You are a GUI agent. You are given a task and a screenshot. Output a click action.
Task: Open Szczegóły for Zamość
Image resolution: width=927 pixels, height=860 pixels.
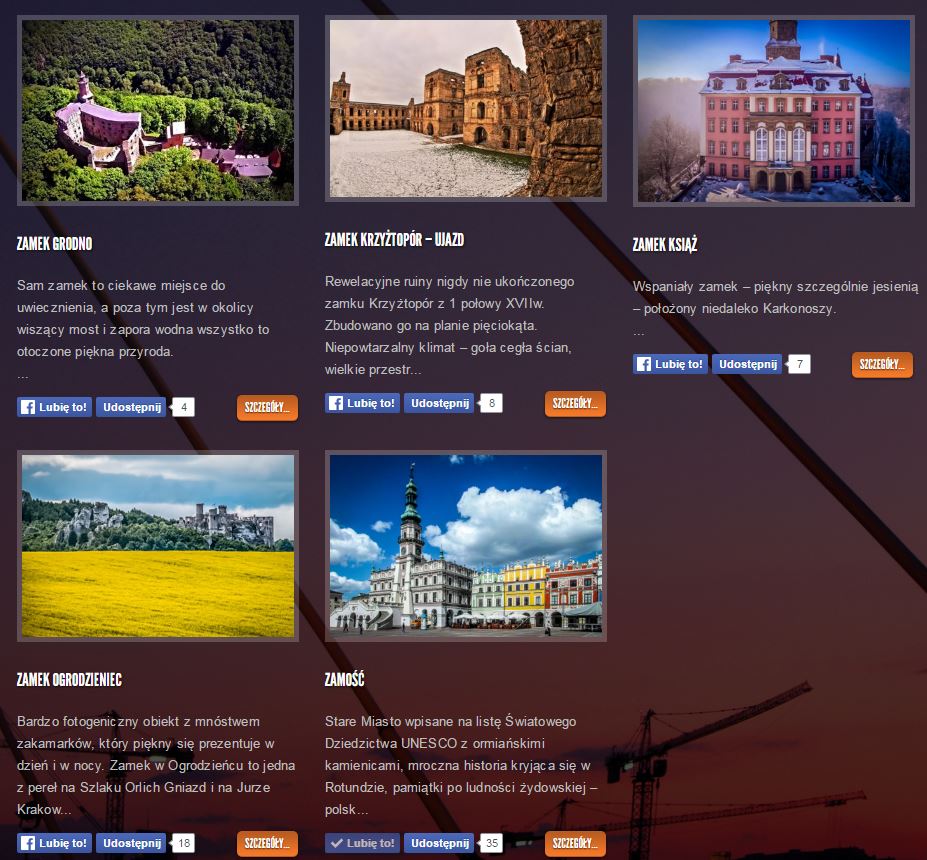[575, 843]
